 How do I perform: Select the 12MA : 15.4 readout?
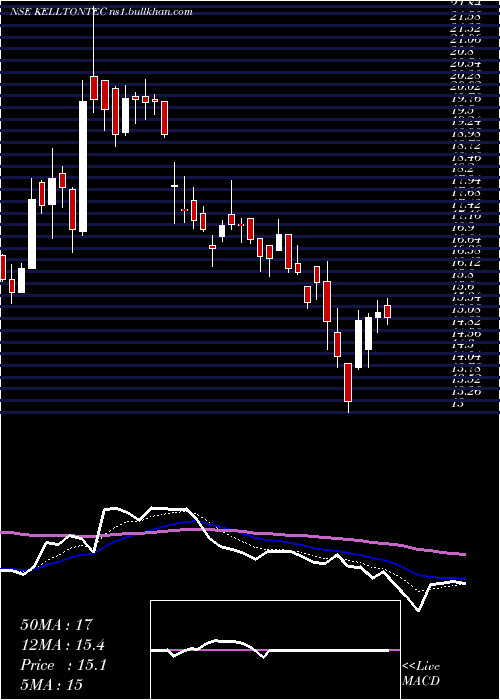point(65,645)
